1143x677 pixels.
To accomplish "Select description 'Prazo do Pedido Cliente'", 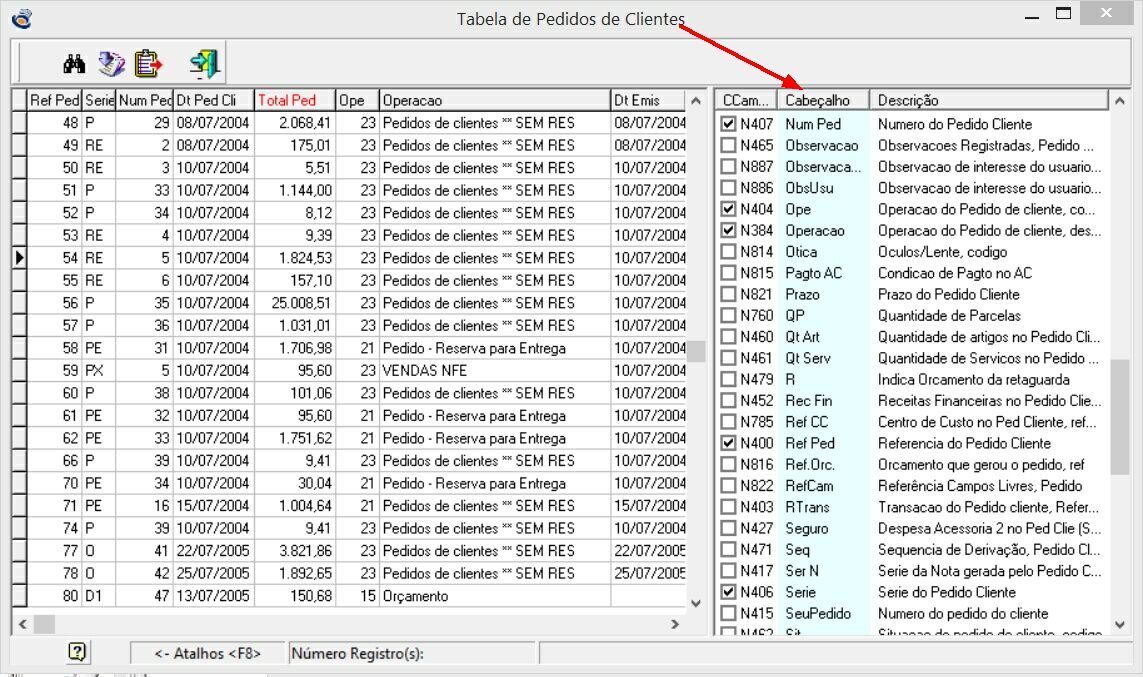I will coord(948,294).
